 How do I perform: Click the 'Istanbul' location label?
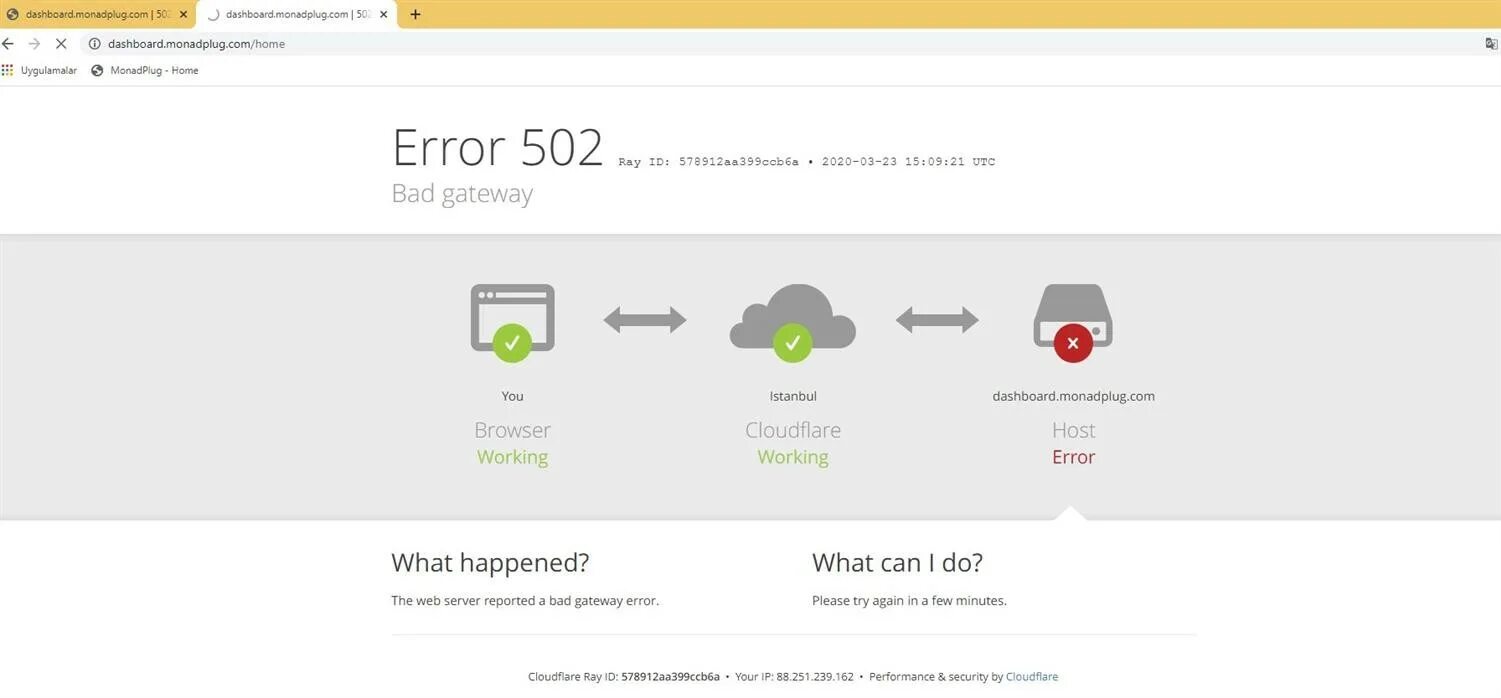pyautogui.click(x=793, y=396)
